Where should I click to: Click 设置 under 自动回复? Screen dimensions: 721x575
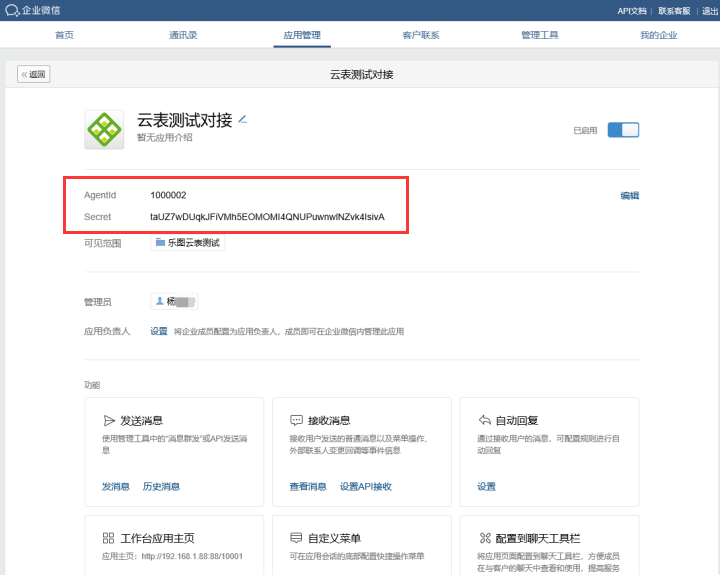click(x=486, y=487)
